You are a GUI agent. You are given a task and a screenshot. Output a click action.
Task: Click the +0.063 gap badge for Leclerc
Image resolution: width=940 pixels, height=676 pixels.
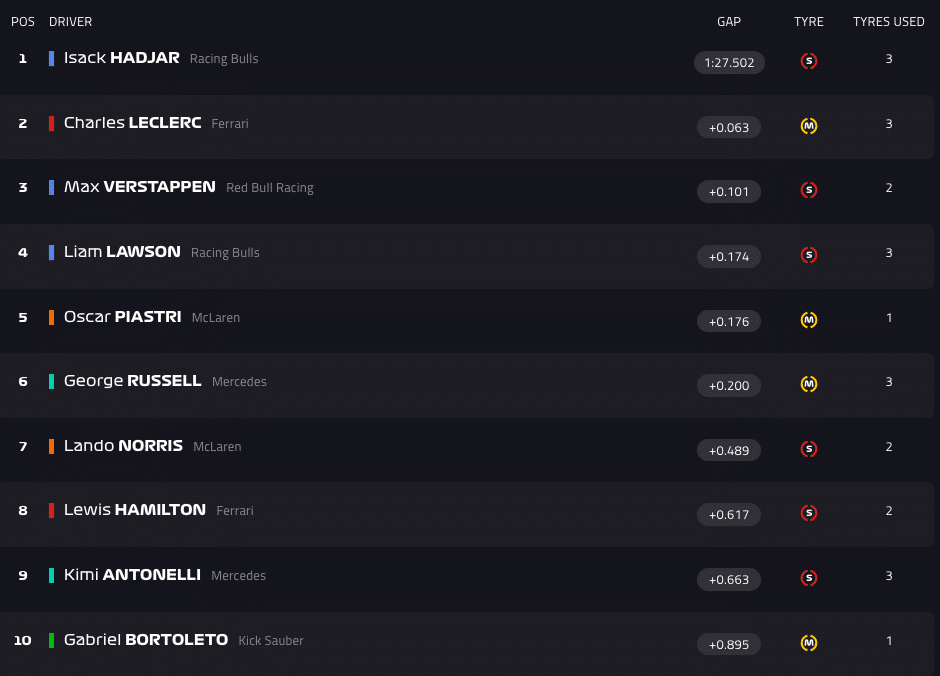click(729, 127)
